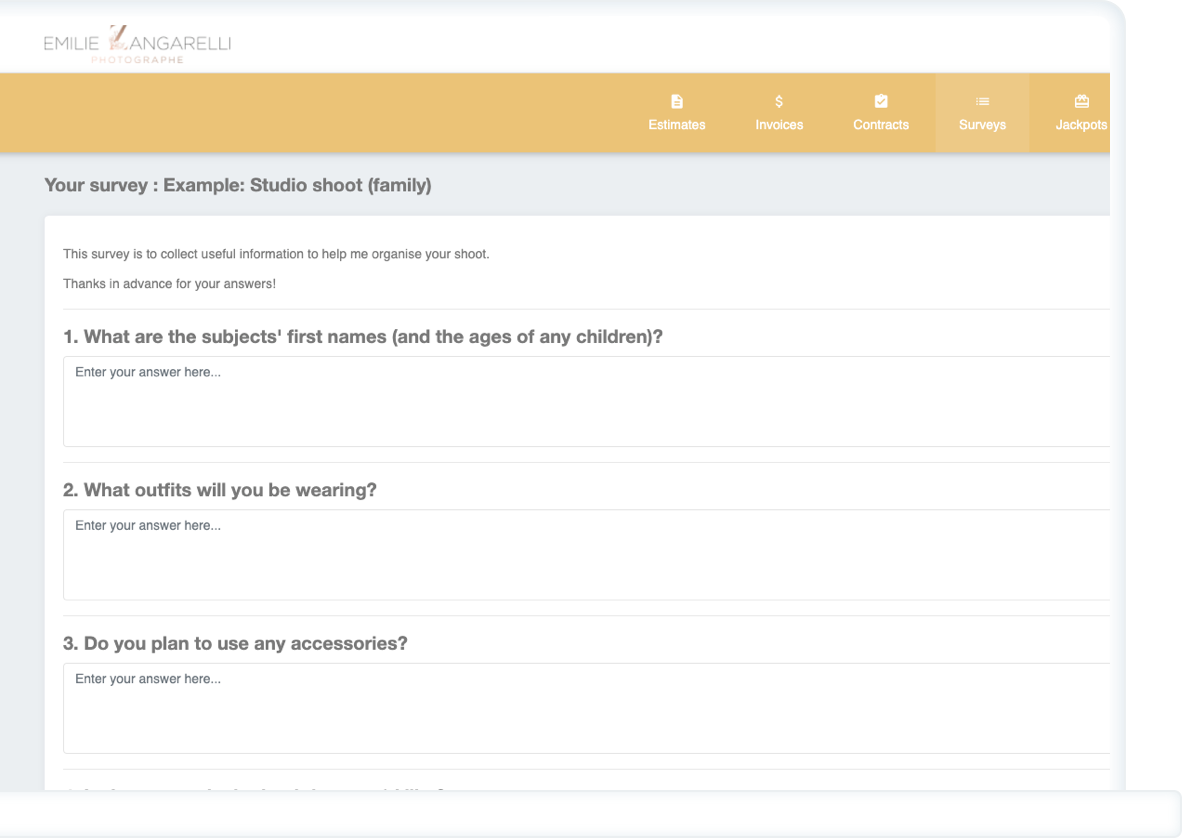Click the survey introduction sentence

pyautogui.click(x=276, y=254)
